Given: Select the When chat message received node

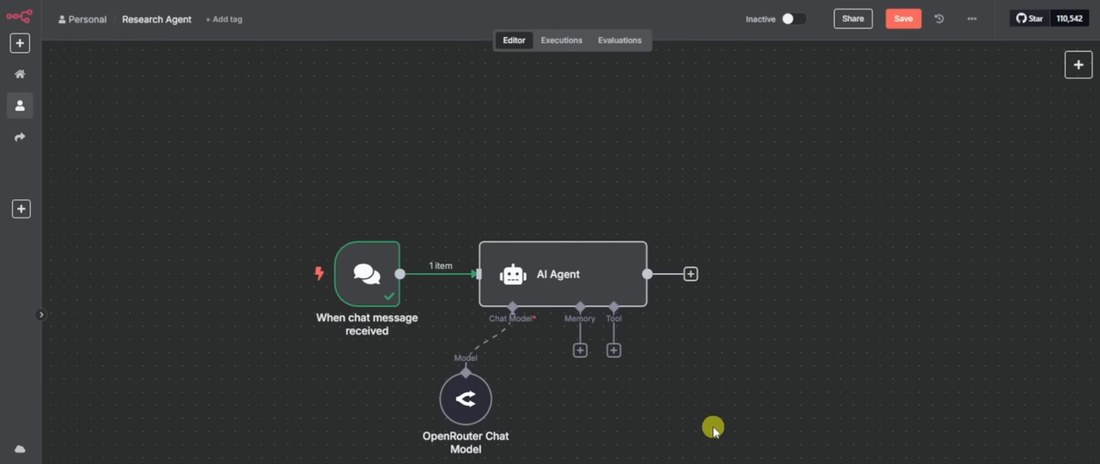Looking at the screenshot, I should (367, 274).
